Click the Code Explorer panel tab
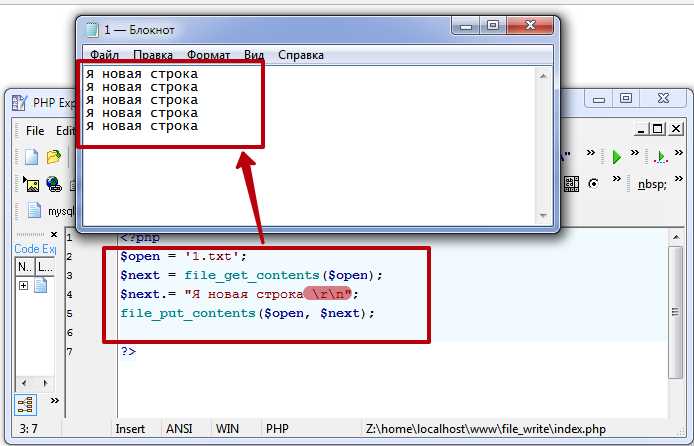Image resolution: width=694 pixels, height=446 pixels. [x=35, y=249]
